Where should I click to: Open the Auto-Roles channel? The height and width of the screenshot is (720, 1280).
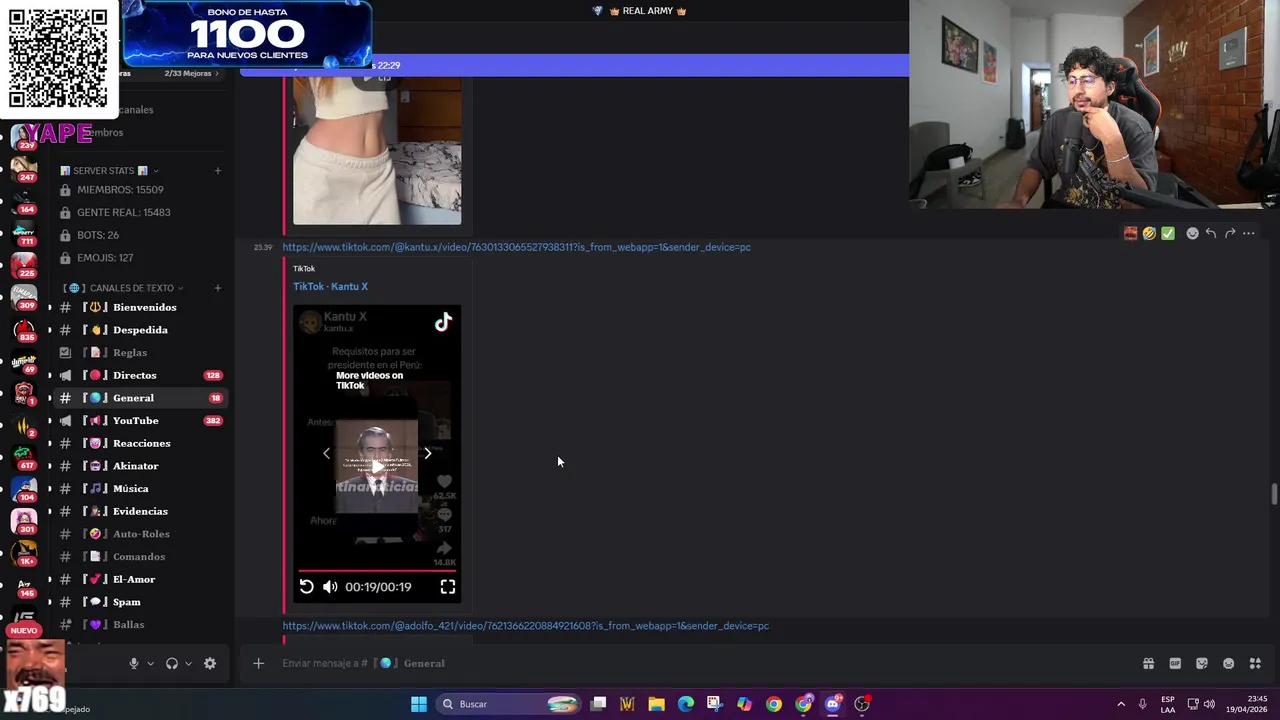click(138, 534)
